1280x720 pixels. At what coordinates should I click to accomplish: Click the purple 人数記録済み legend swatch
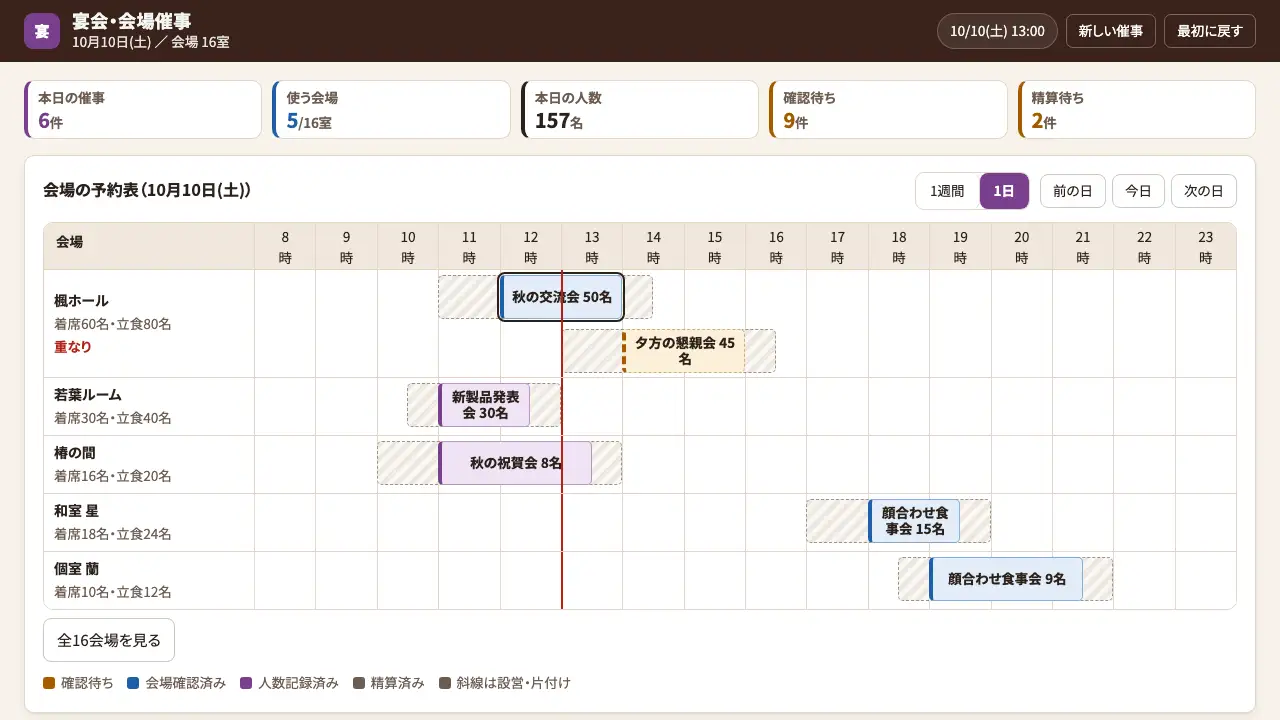pos(246,683)
